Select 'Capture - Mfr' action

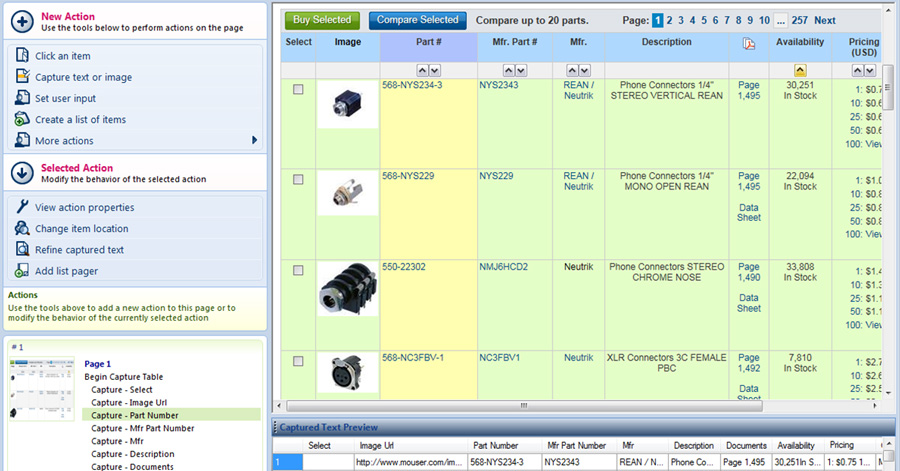pyautogui.click(x=117, y=441)
